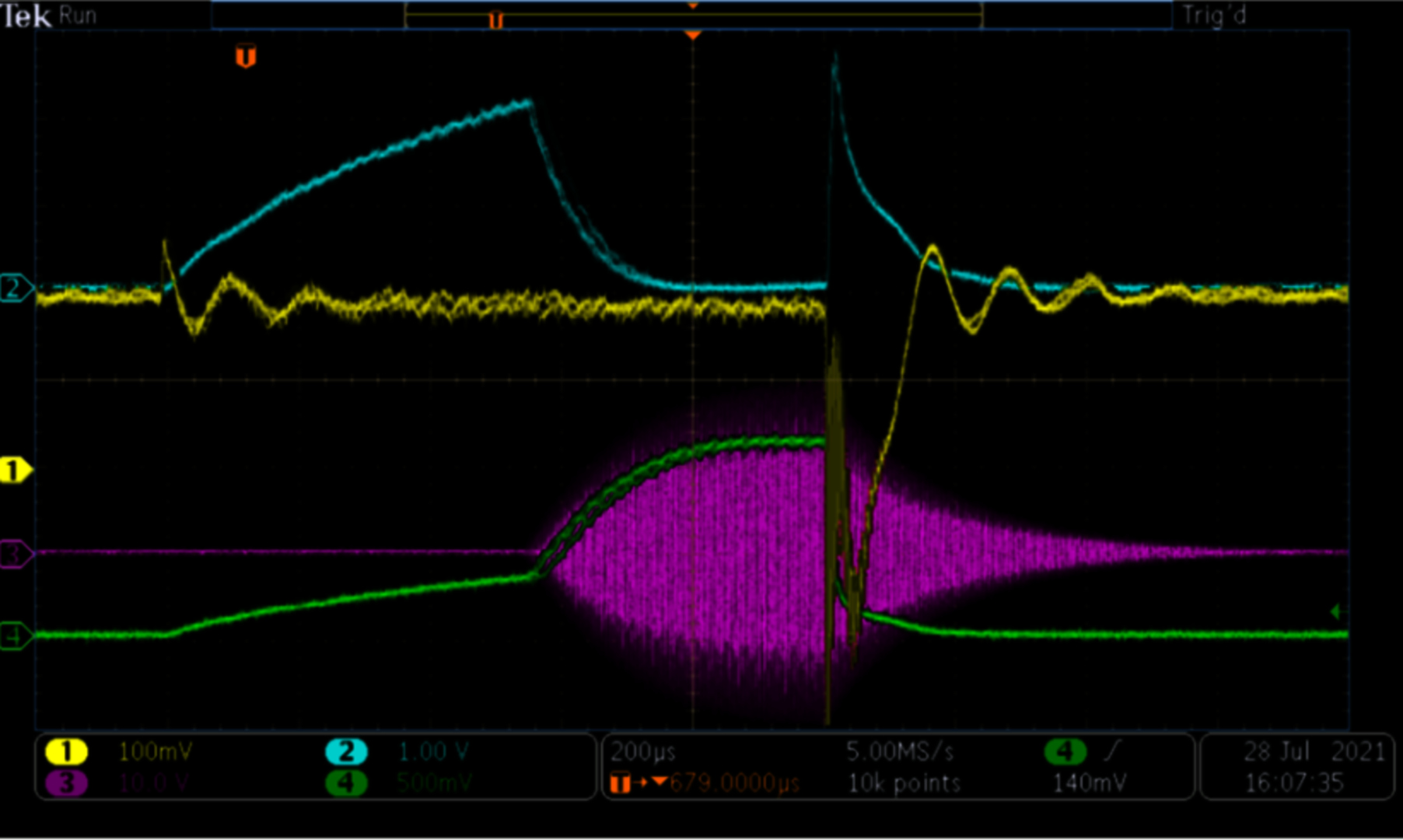
Task: Click the yellow channel 1 ground marker
Action: point(15,471)
